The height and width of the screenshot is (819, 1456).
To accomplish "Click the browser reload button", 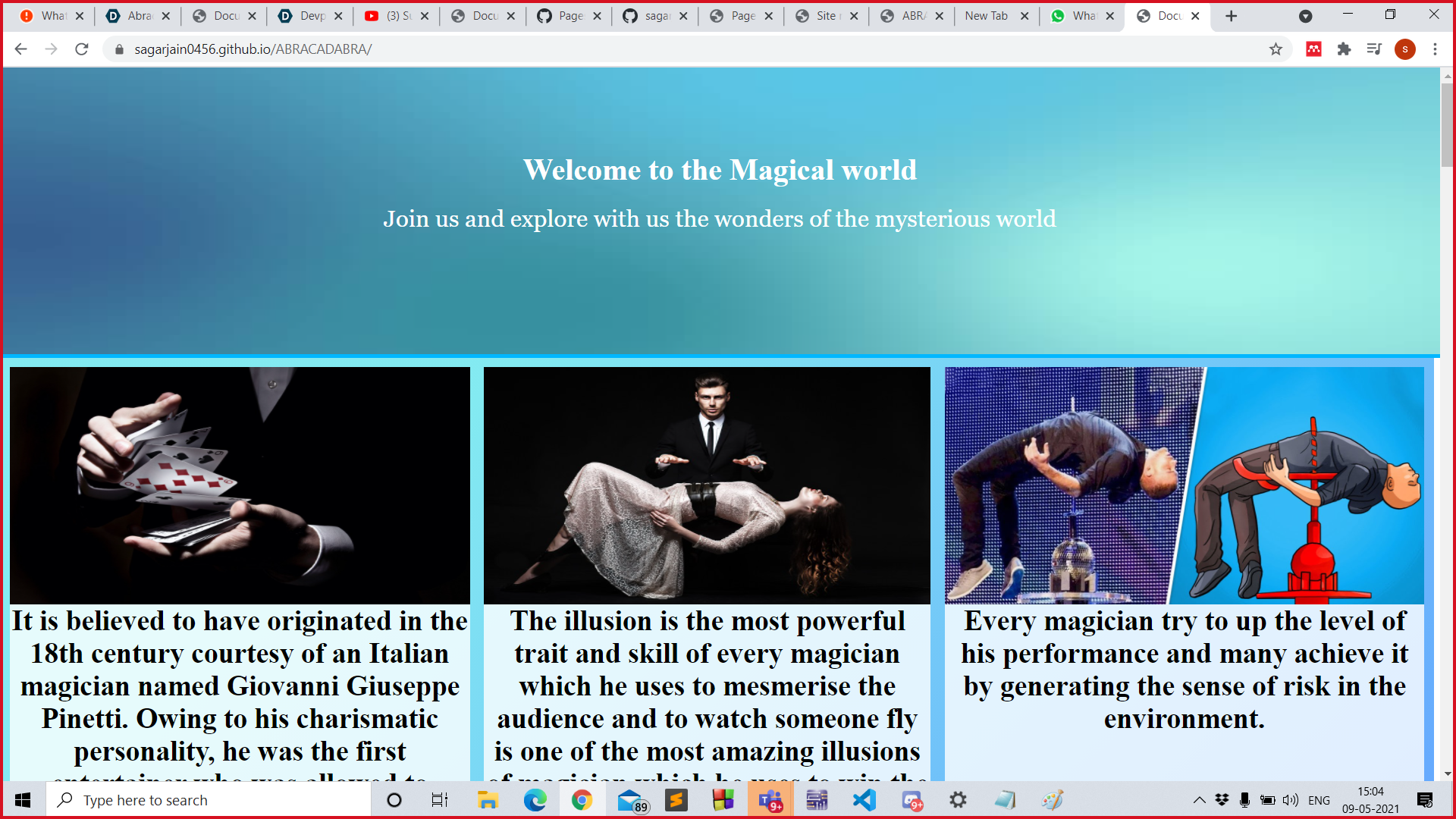I will pos(82,49).
